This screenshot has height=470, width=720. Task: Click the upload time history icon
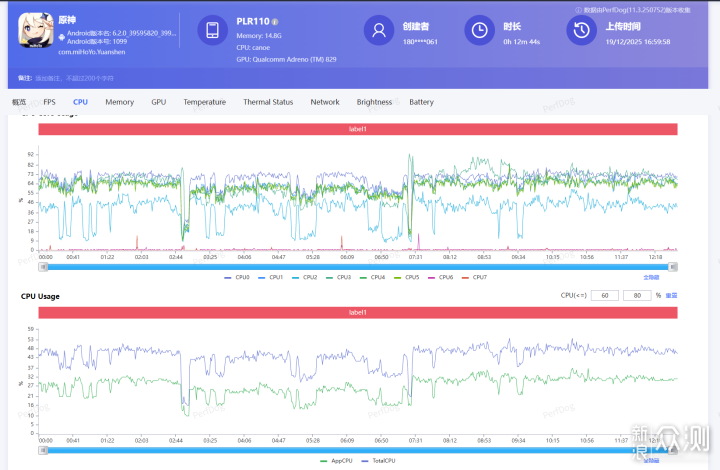(x=581, y=30)
